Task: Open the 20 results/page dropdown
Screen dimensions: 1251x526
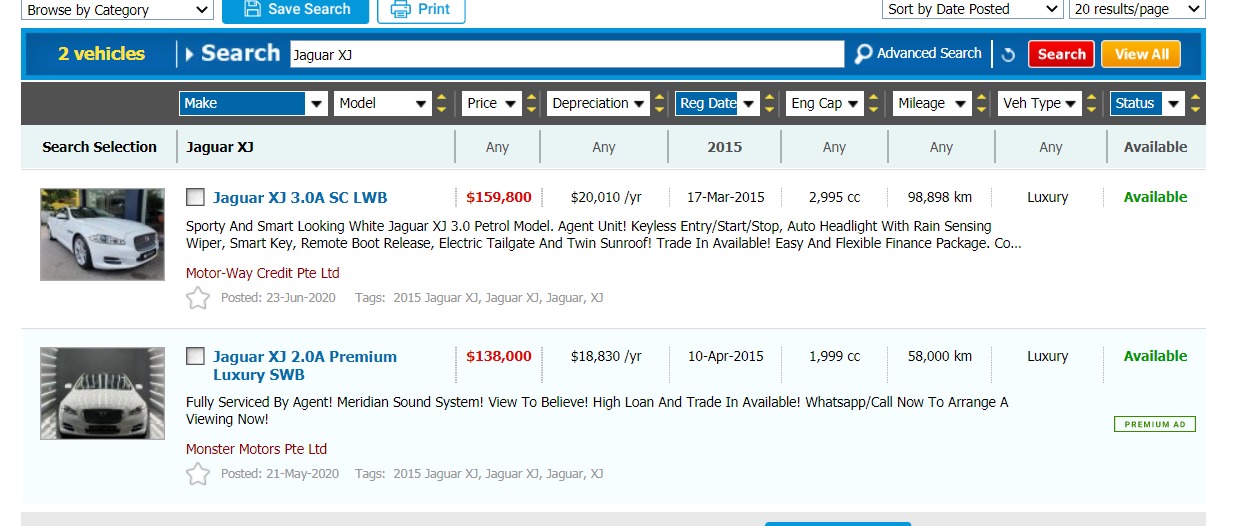Action: pos(1137,10)
